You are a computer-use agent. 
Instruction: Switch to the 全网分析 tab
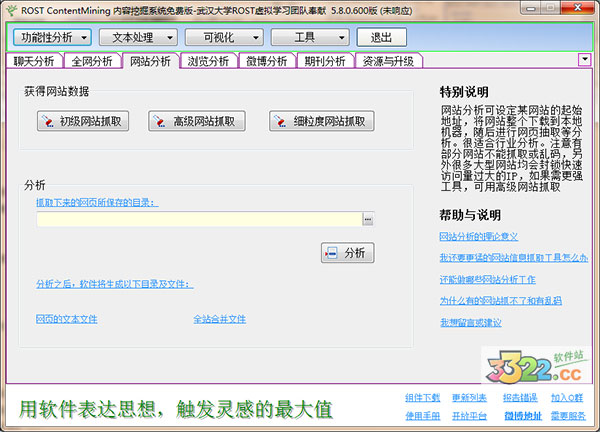pyautogui.click(x=92, y=61)
